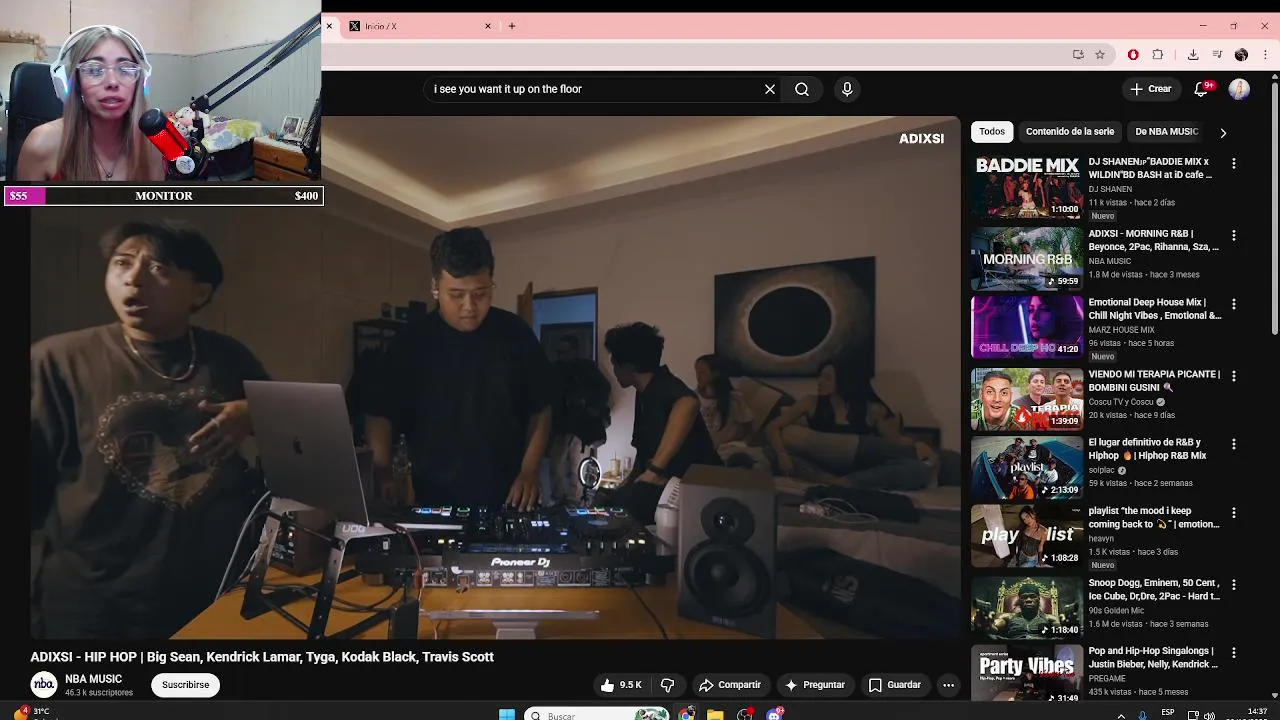Image resolution: width=1280 pixels, height=720 pixels.
Task: Dislike the ADIXSI video
Action: tap(667, 685)
